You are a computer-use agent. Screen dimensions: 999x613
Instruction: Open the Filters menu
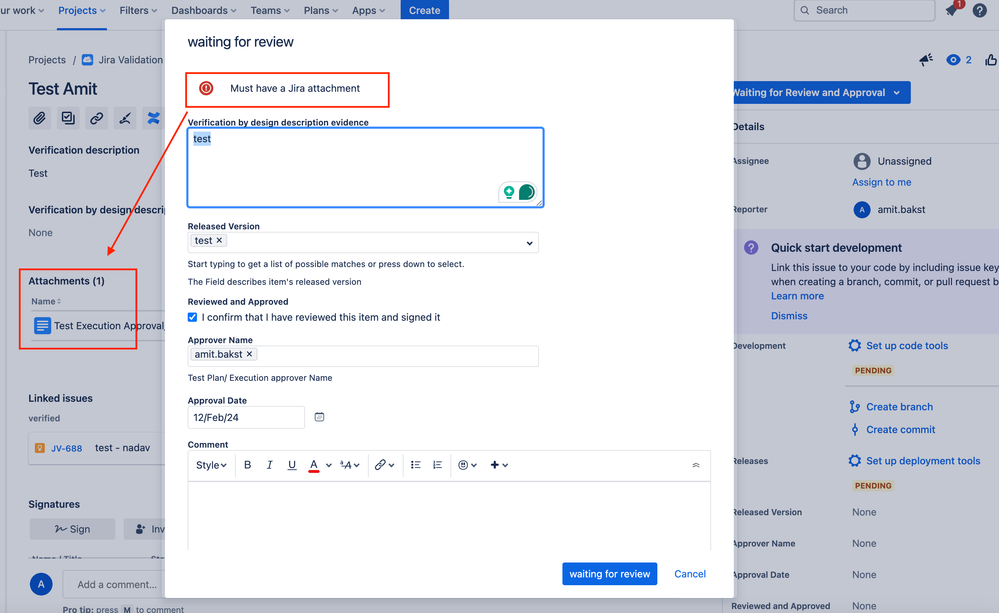[138, 10]
